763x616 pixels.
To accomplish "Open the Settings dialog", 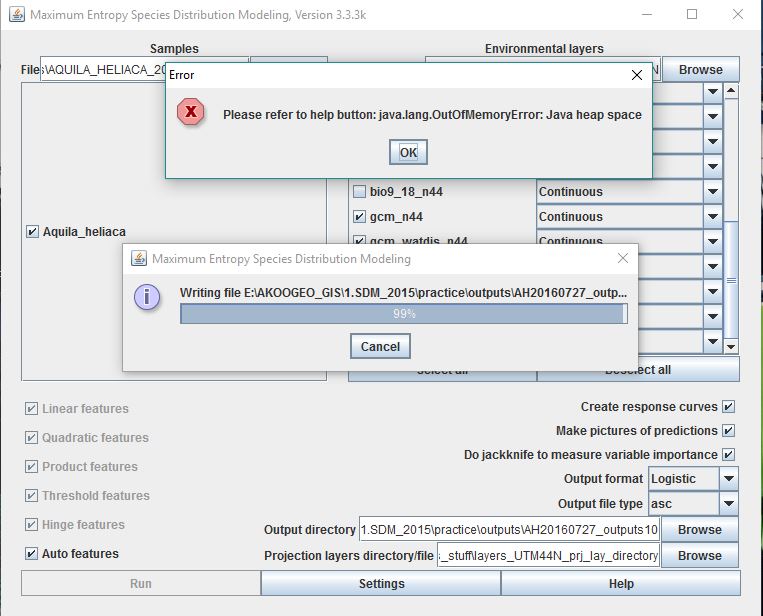I will point(382,583).
